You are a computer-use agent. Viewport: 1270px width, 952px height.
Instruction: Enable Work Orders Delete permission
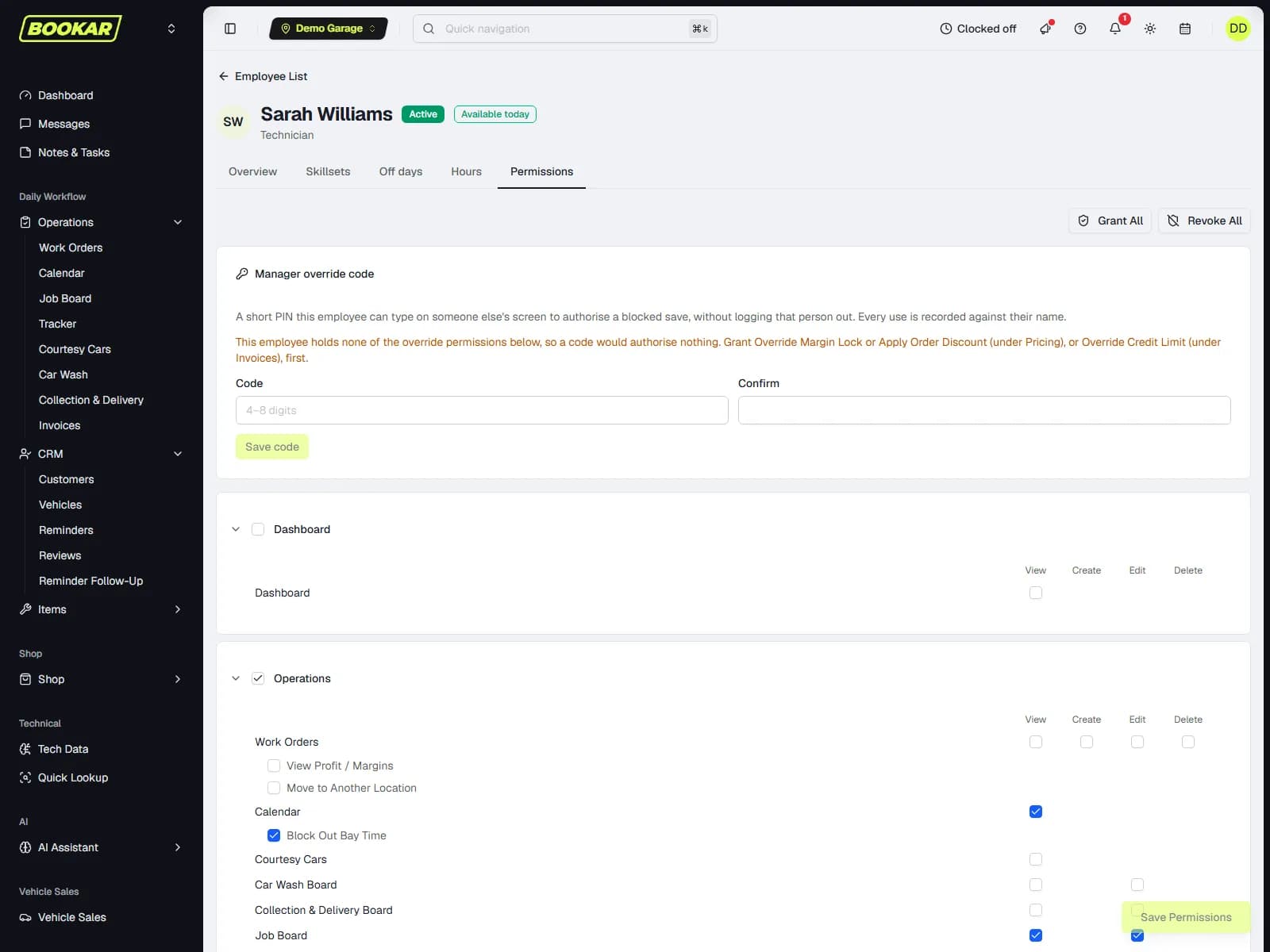[1188, 742]
